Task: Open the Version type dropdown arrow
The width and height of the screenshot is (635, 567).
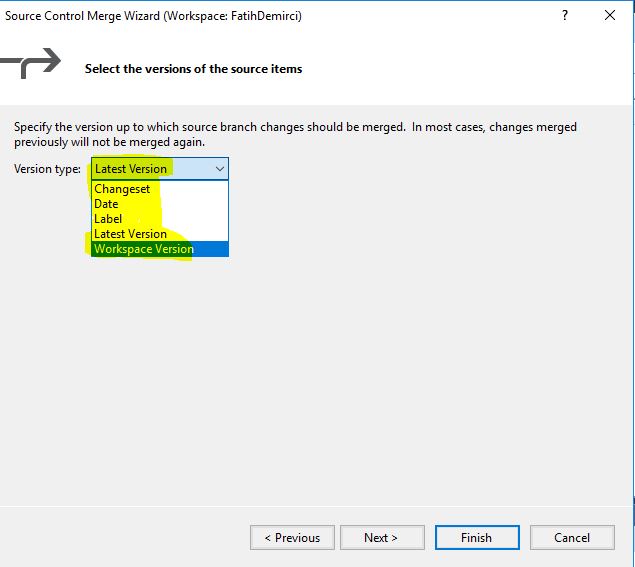Action: [220, 169]
